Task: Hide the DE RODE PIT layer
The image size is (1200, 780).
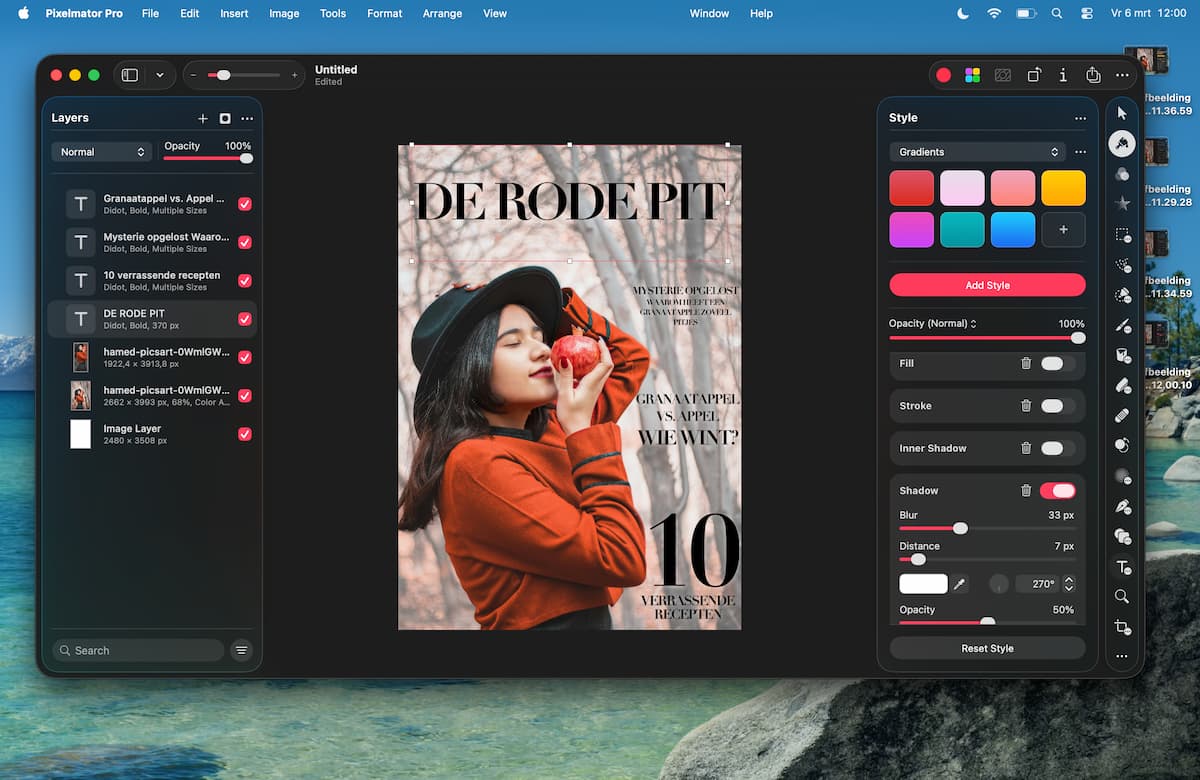Action: pyautogui.click(x=245, y=319)
